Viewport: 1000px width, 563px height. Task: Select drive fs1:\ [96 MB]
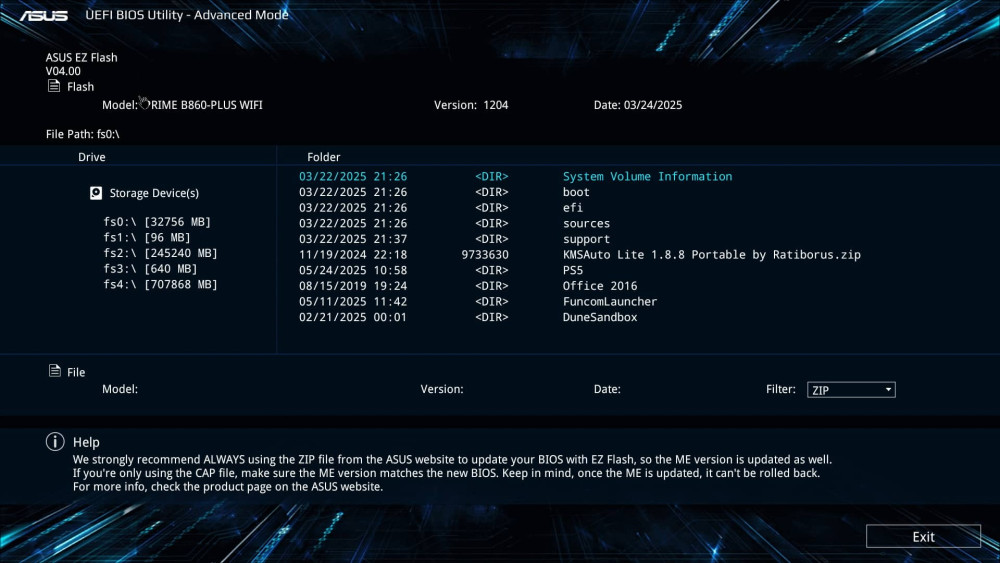(147, 237)
